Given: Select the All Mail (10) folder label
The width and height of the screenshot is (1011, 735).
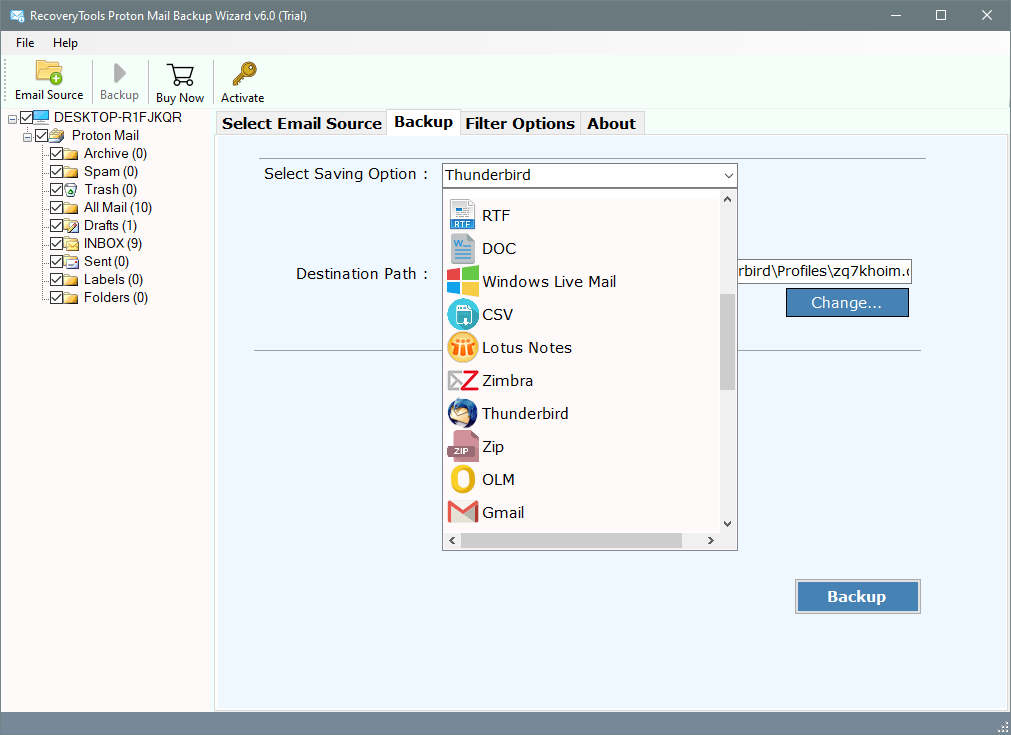Looking at the screenshot, I should [118, 208].
